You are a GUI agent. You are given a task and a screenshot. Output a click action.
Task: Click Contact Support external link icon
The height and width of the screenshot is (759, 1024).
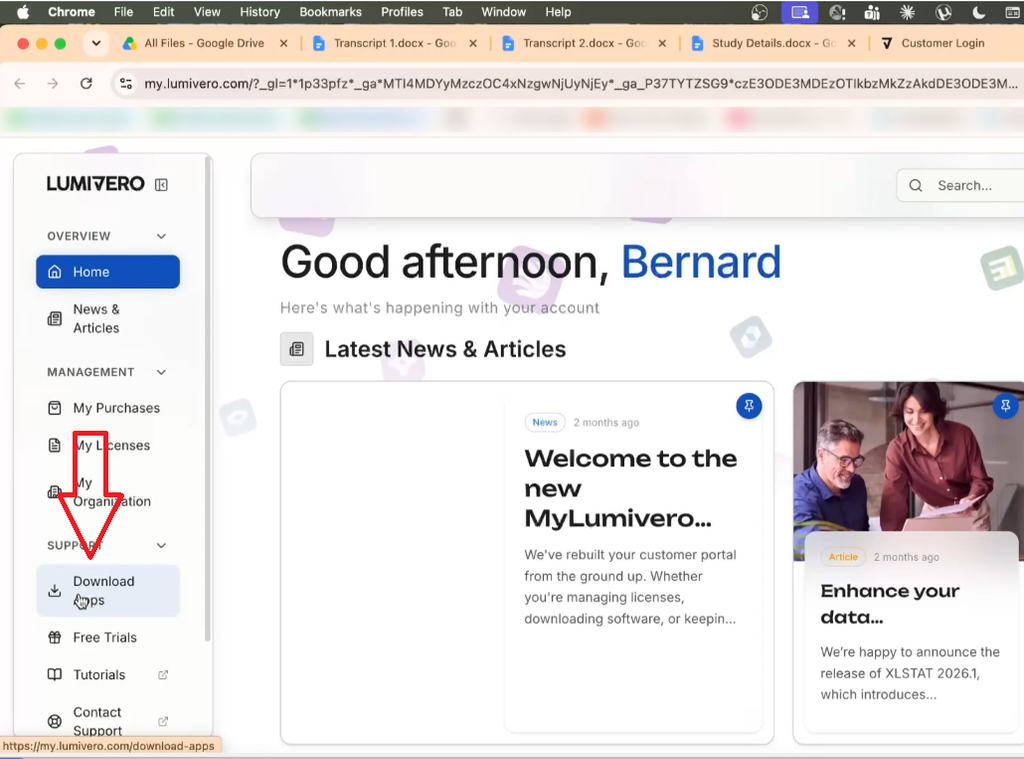(163, 721)
